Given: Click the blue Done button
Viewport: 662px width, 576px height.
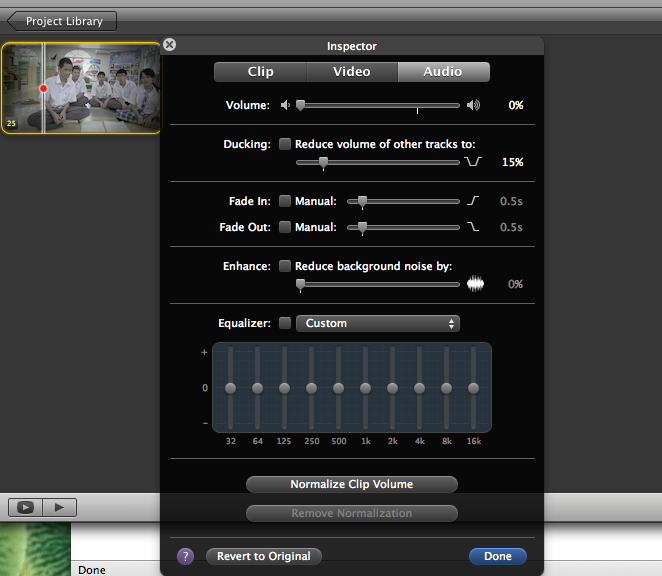Looking at the screenshot, I should click(x=498, y=556).
